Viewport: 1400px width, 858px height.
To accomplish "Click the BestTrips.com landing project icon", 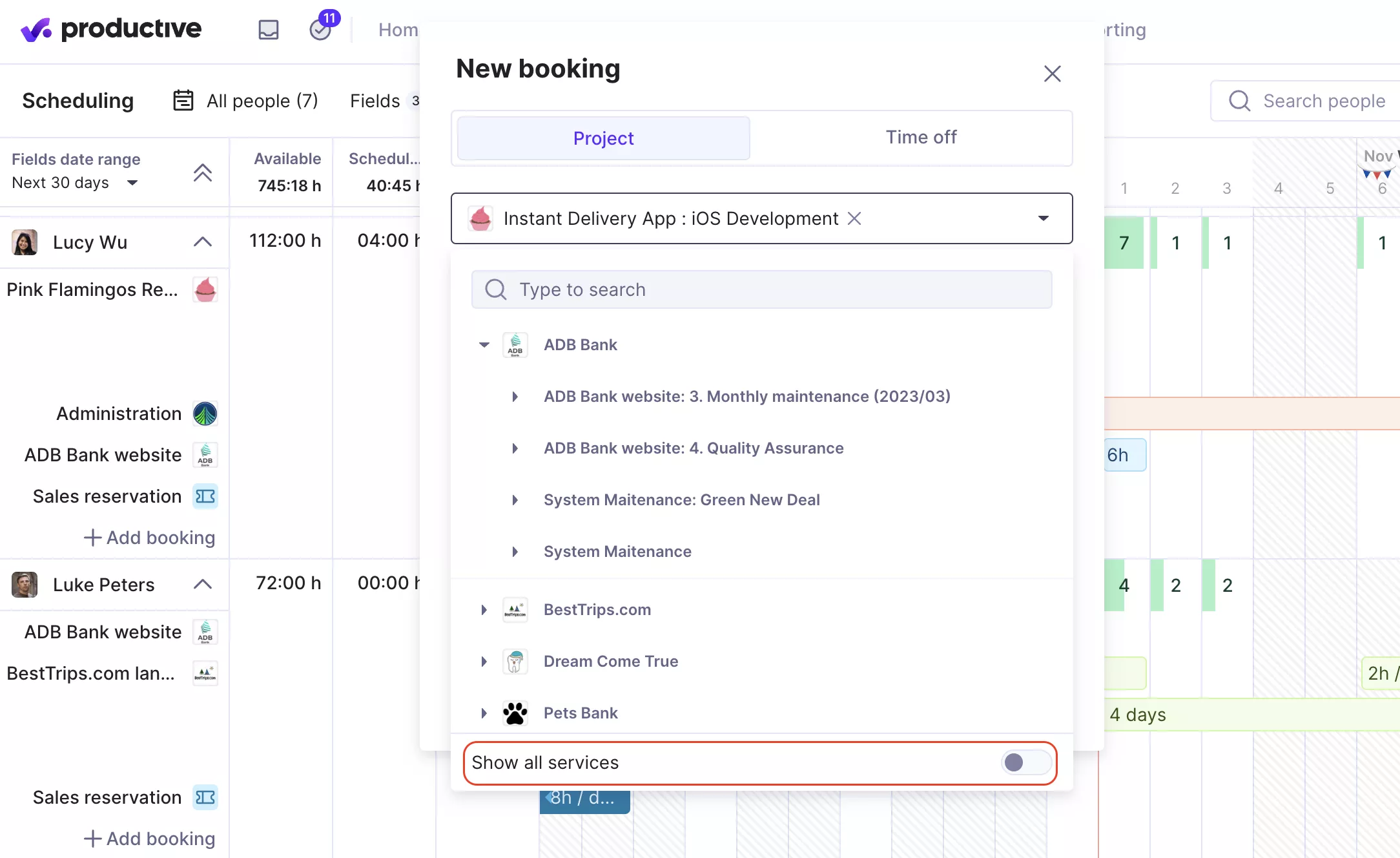I will 205,673.
